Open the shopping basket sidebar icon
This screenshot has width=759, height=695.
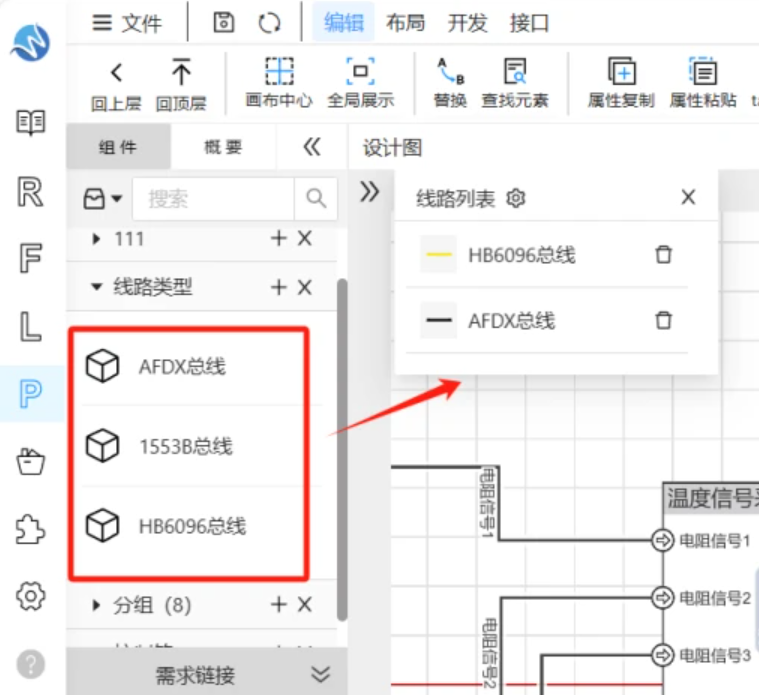(30, 462)
